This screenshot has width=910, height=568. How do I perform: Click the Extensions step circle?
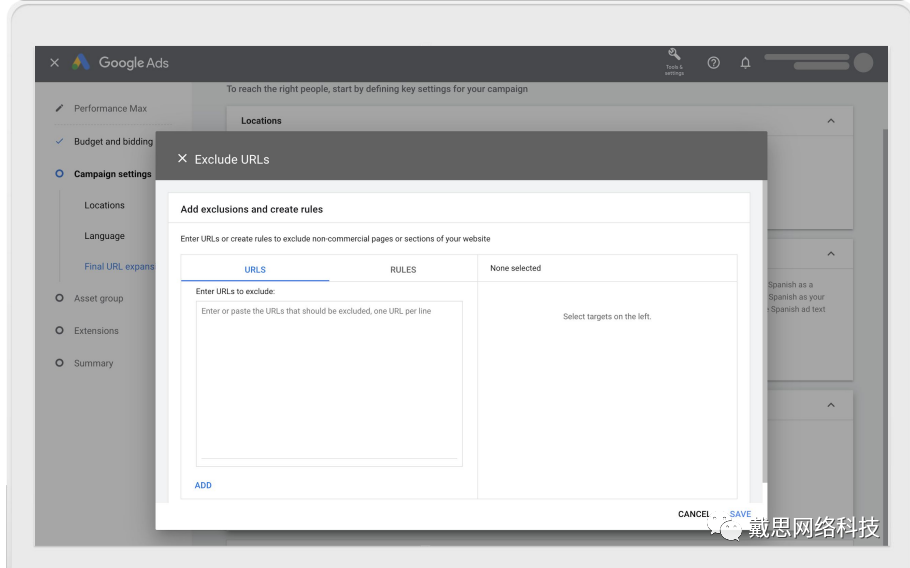pos(59,330)
